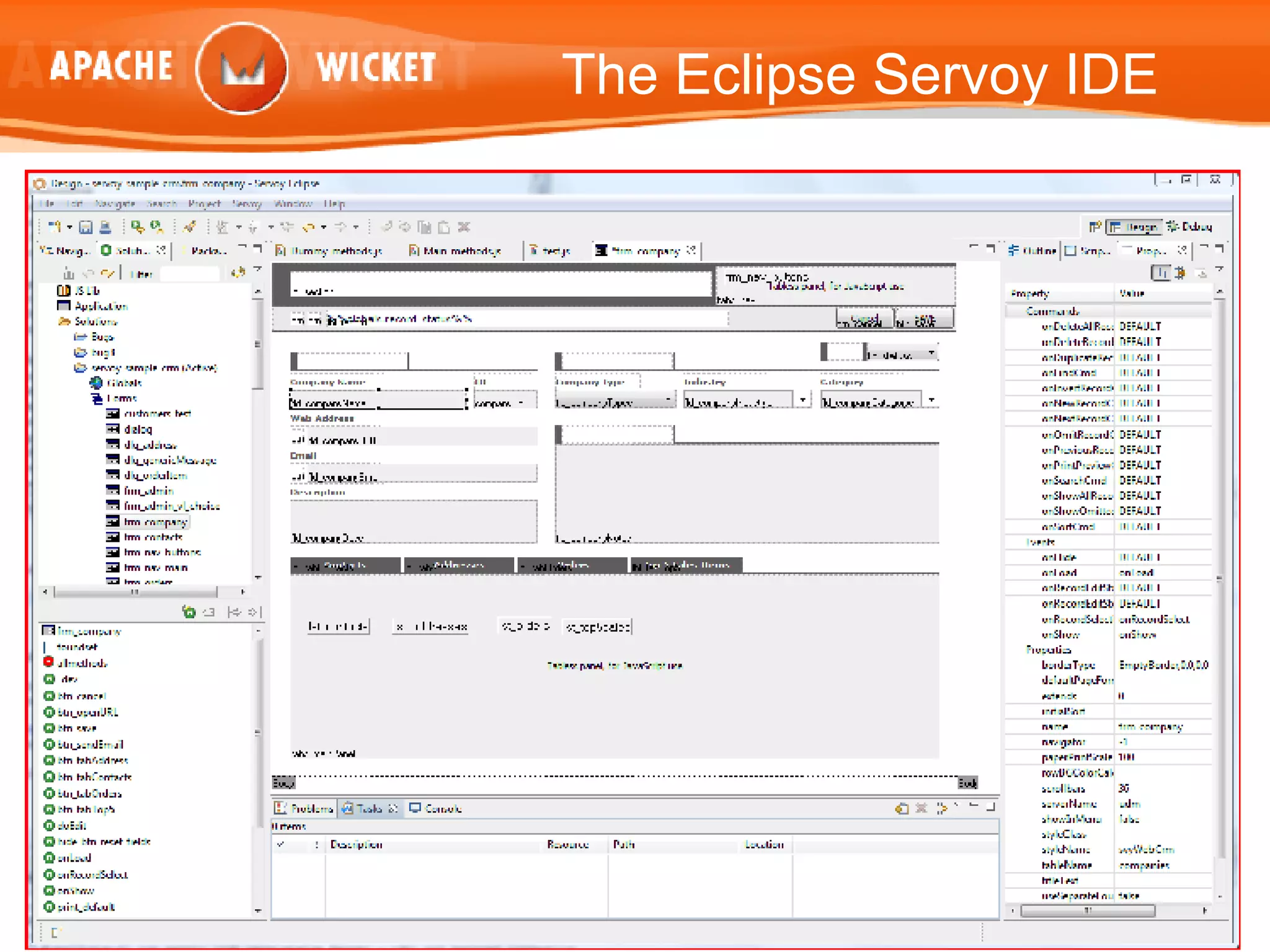
Task: Click restore default value icon in Properties
Action: pyautogui.click(x=1201, y=273)
